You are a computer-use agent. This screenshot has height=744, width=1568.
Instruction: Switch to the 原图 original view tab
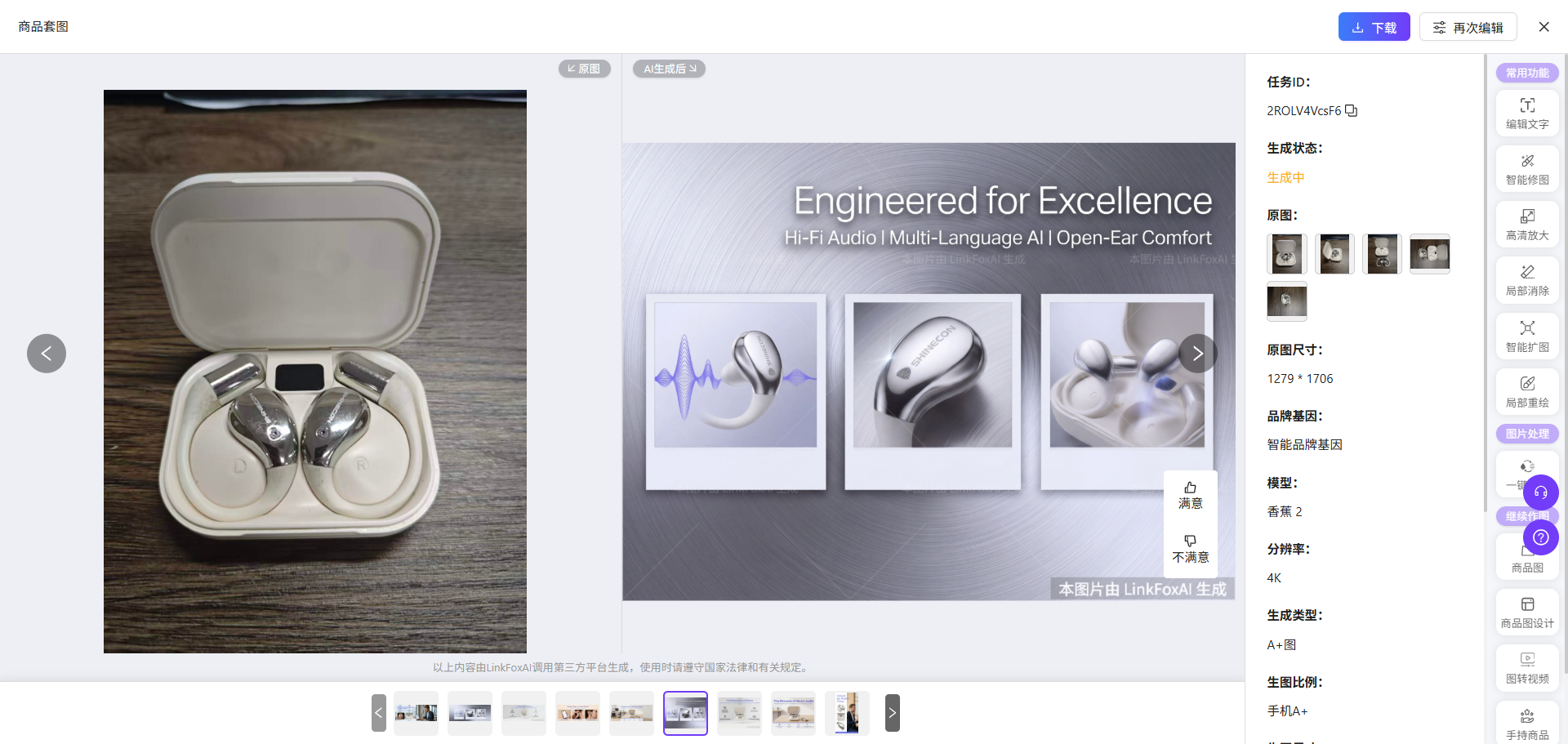585,69
